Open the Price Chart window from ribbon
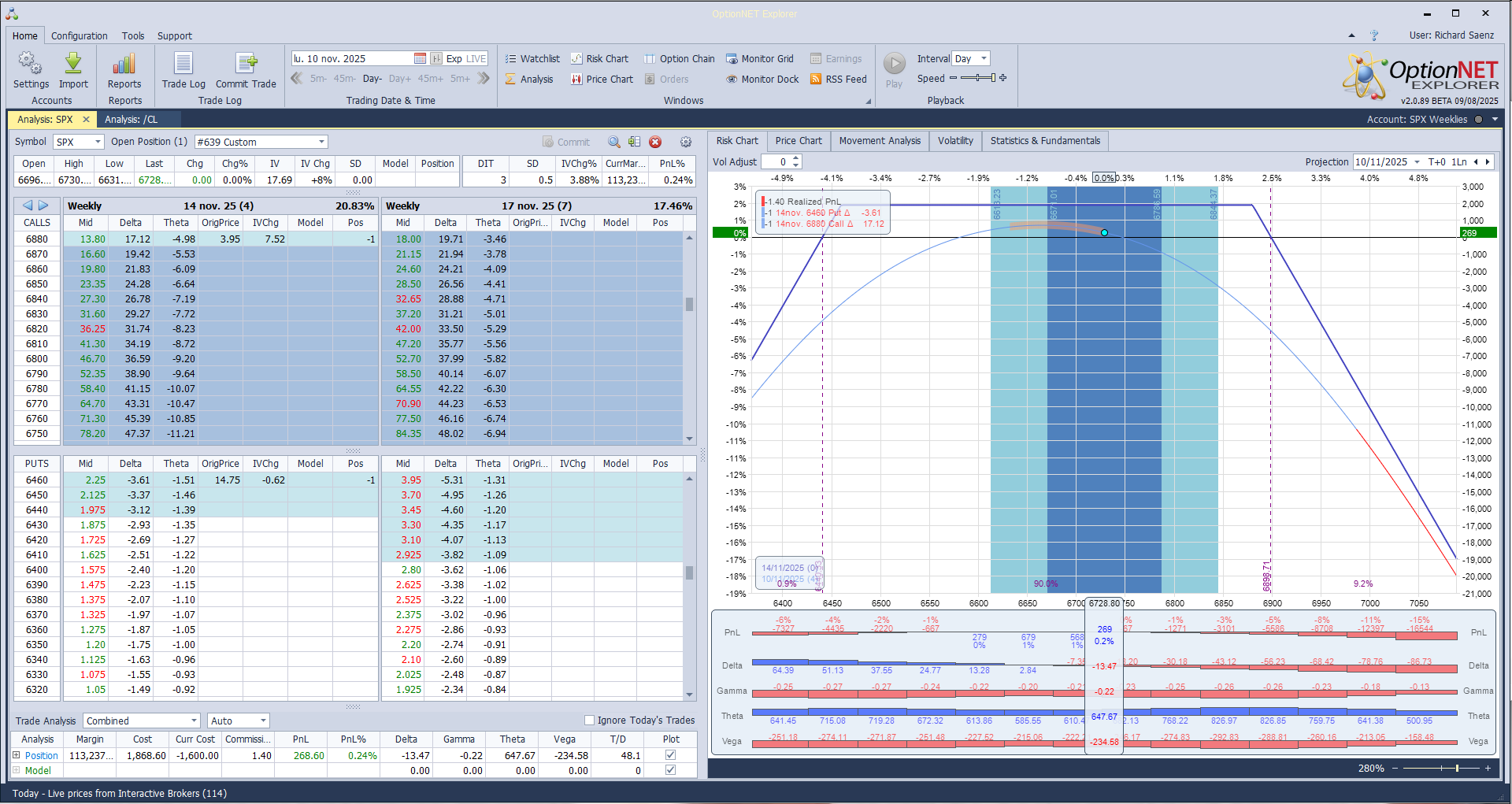This screenshot has height=804, width=1512. point(602,79)
